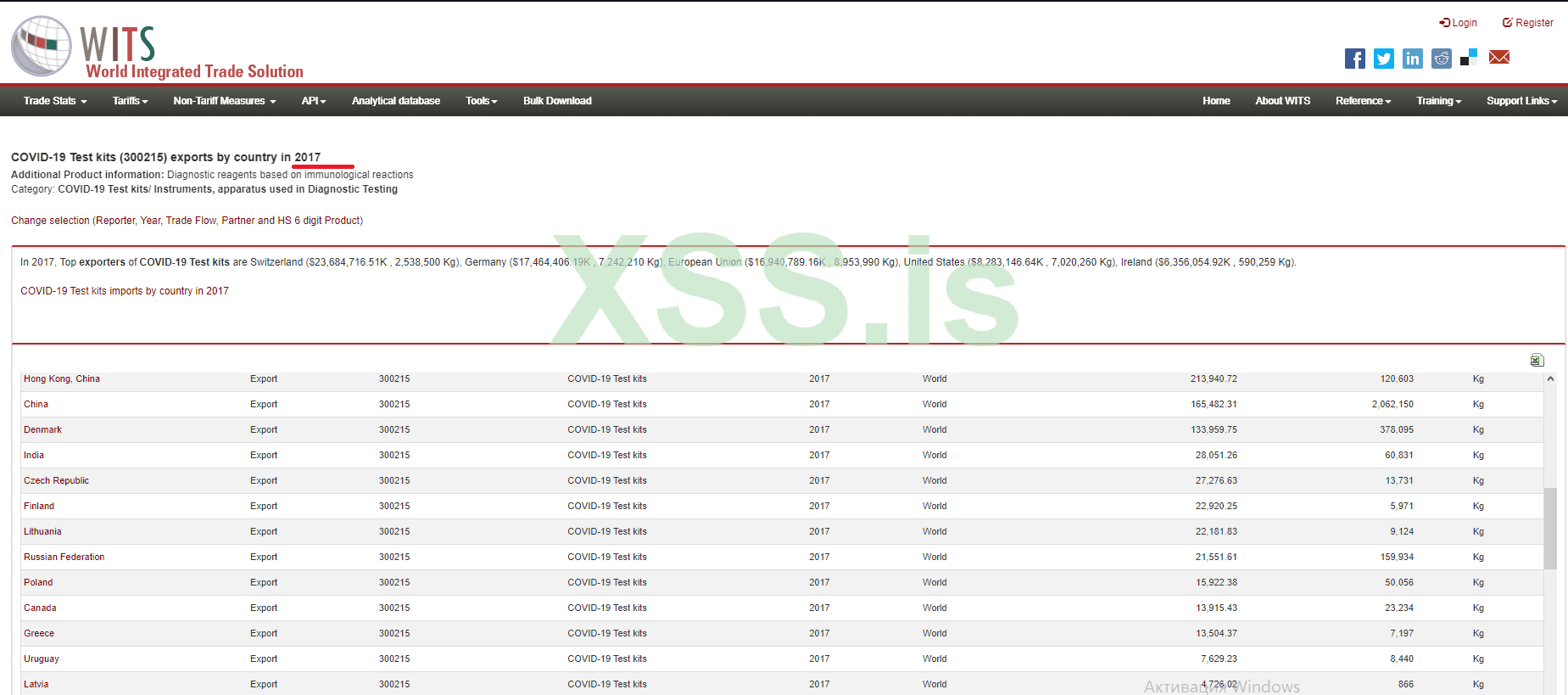The width and height of the screenshot is (1568, 695).
Task: Select Canada in the table
Action: click(x=40, y=608)
